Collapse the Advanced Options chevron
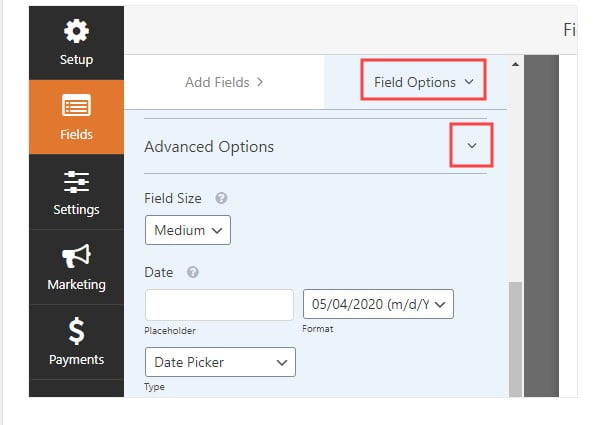 pos(472,145)
